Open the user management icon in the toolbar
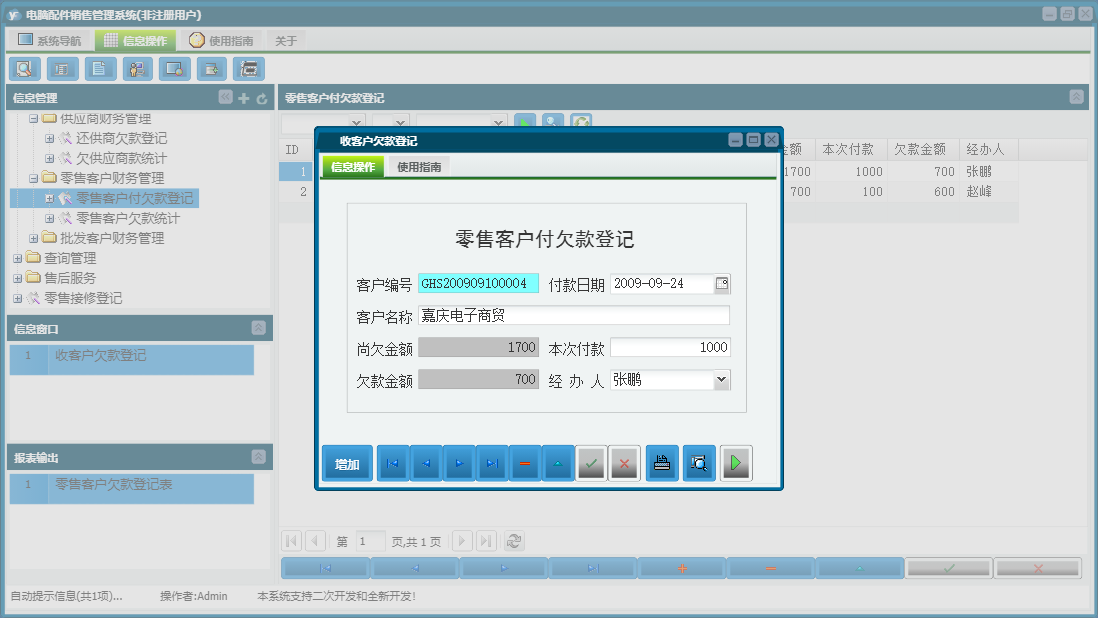1098x618 pixels. [137, 69]
